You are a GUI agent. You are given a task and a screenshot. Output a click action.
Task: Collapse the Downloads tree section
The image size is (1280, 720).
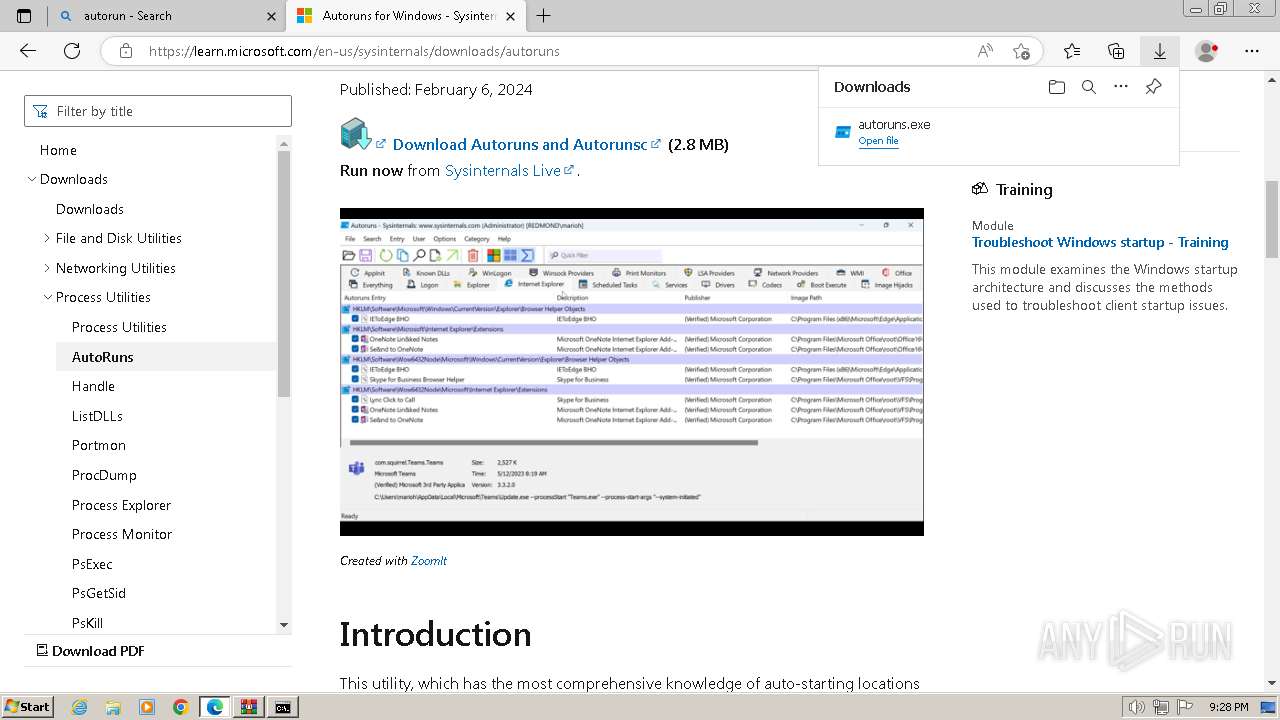(x=32, y=179)
